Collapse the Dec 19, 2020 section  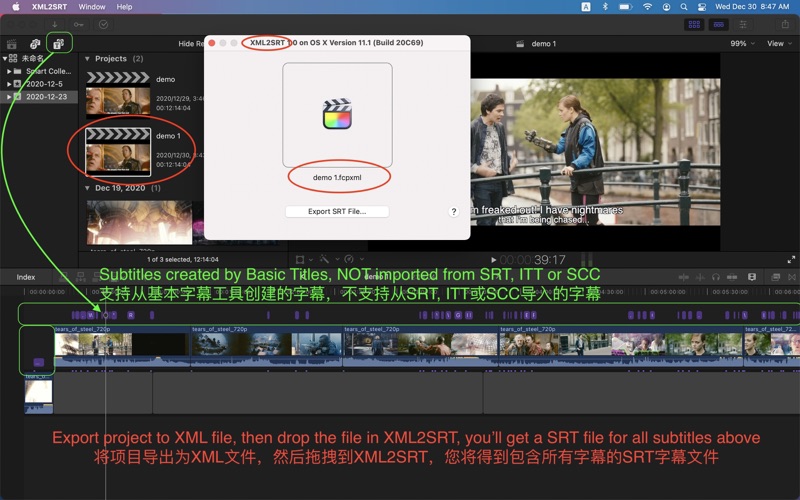pos(87,188)
